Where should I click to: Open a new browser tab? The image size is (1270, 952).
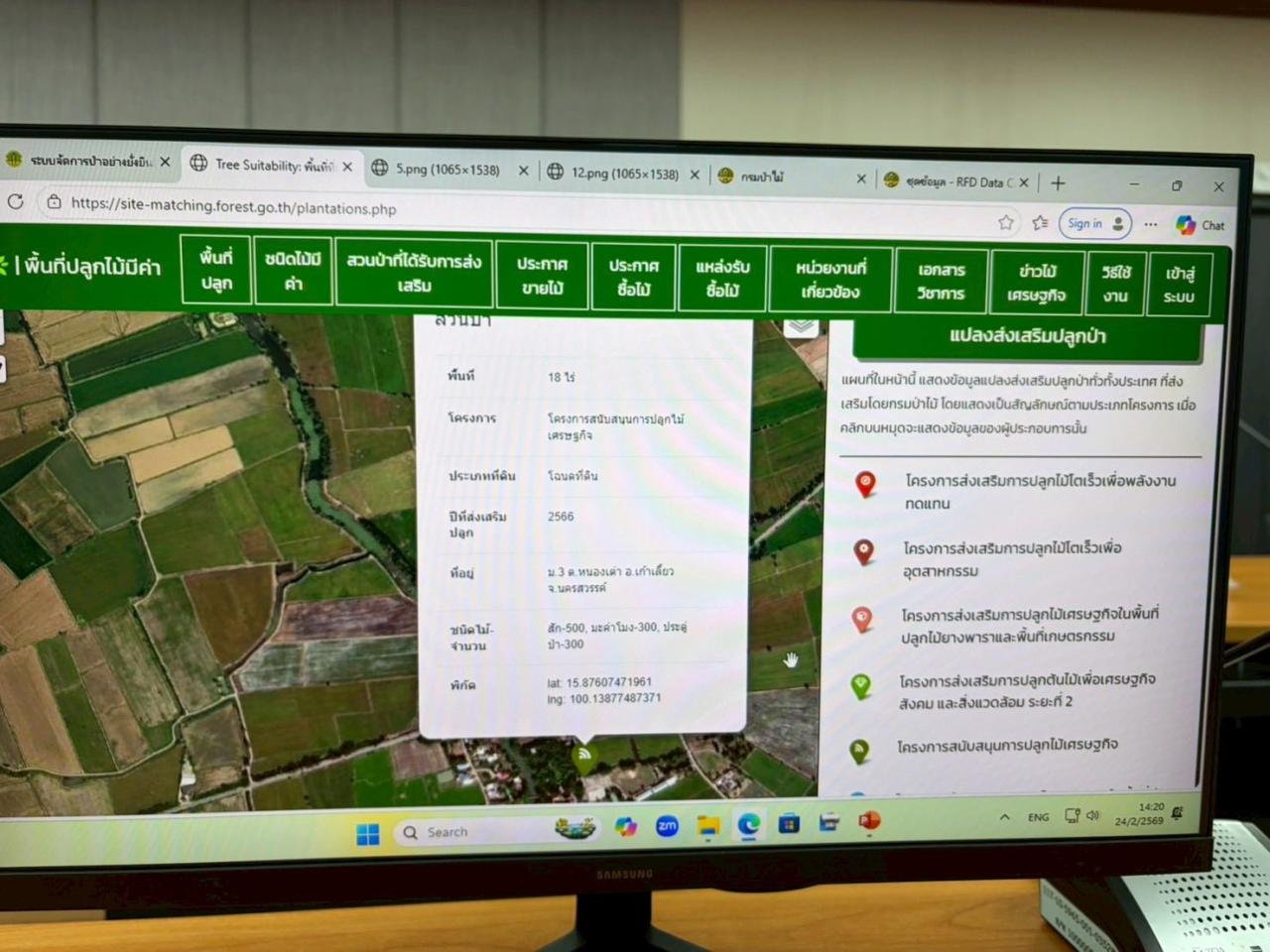point(1058,182)
